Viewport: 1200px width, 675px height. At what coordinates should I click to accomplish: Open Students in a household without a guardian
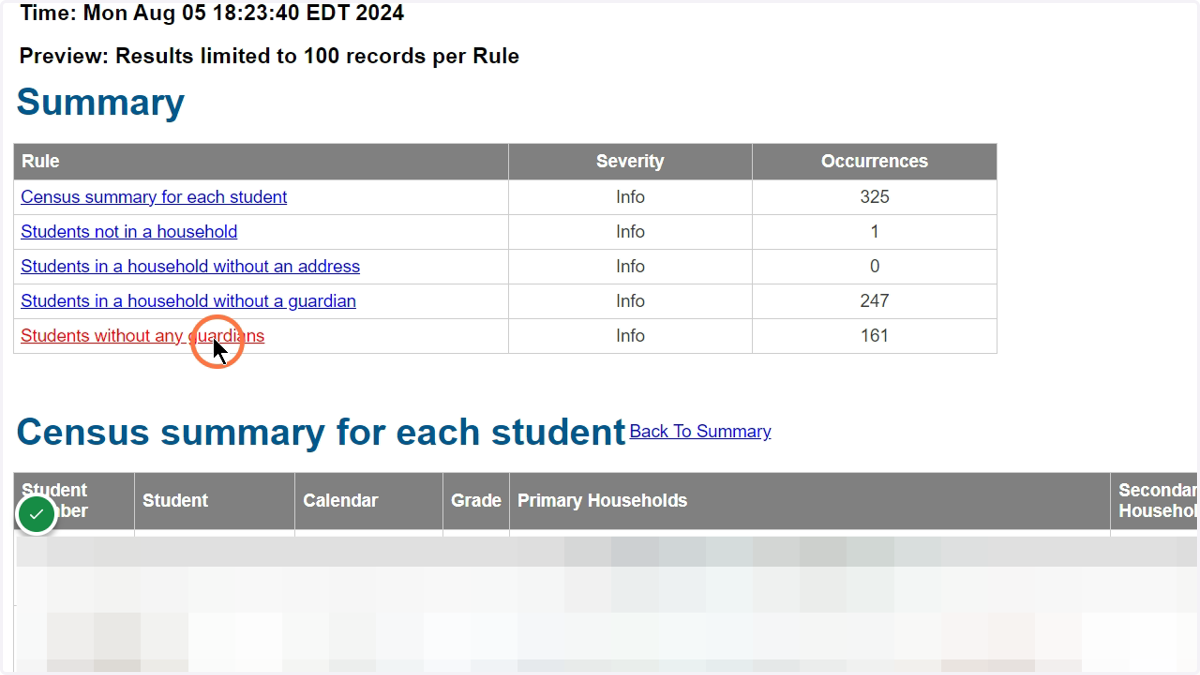point(188,301)
